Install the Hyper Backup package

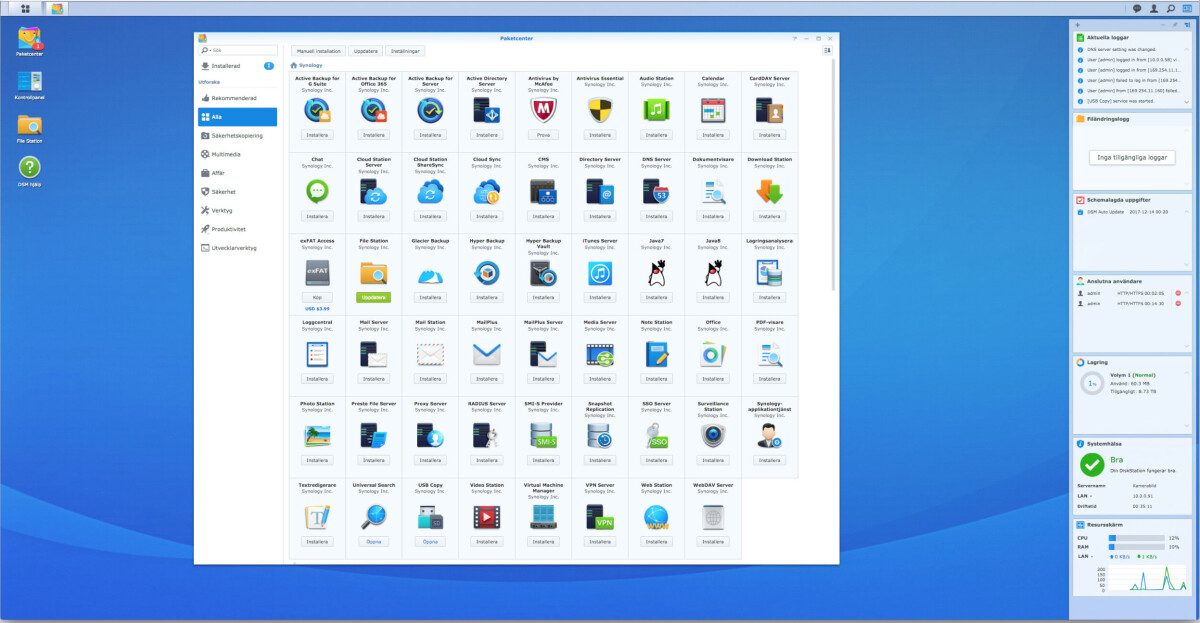coord(487,297)
